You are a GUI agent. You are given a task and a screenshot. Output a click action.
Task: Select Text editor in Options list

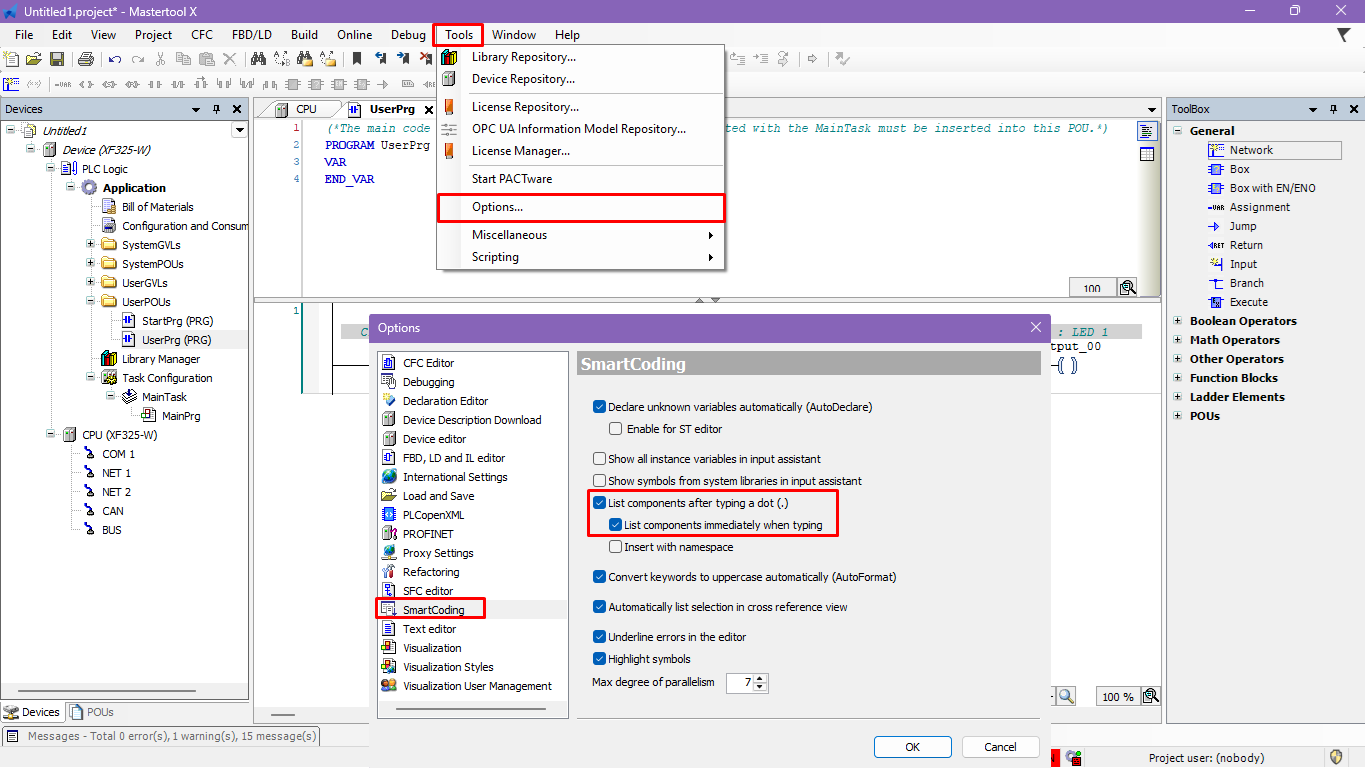pos(429,629)
